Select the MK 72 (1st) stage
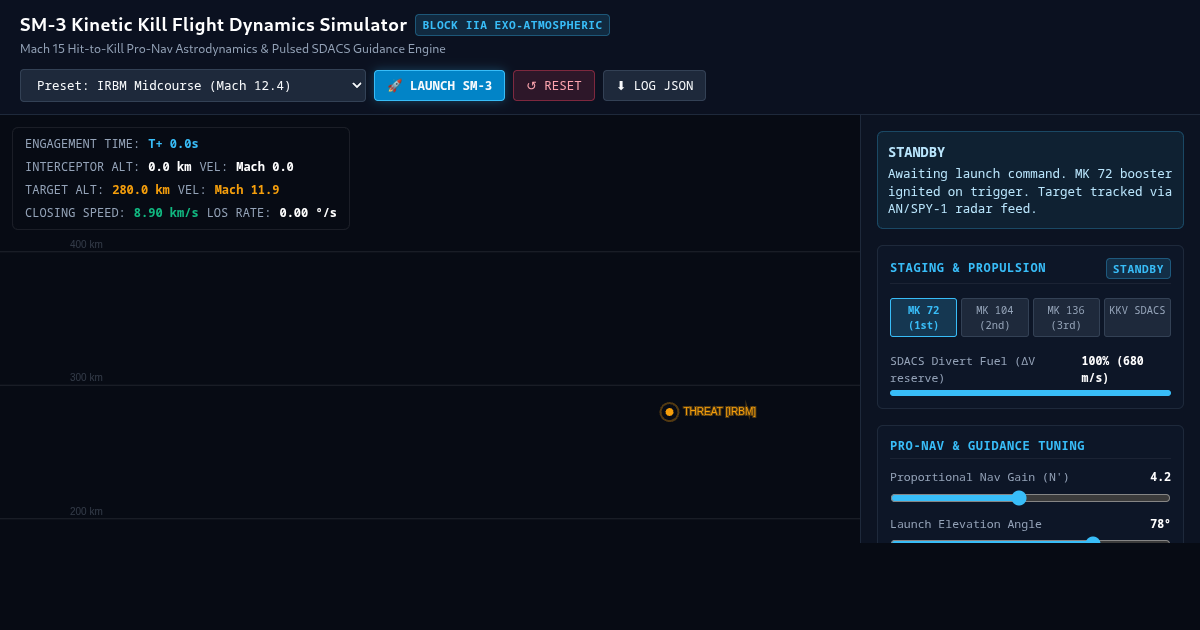 923,317
